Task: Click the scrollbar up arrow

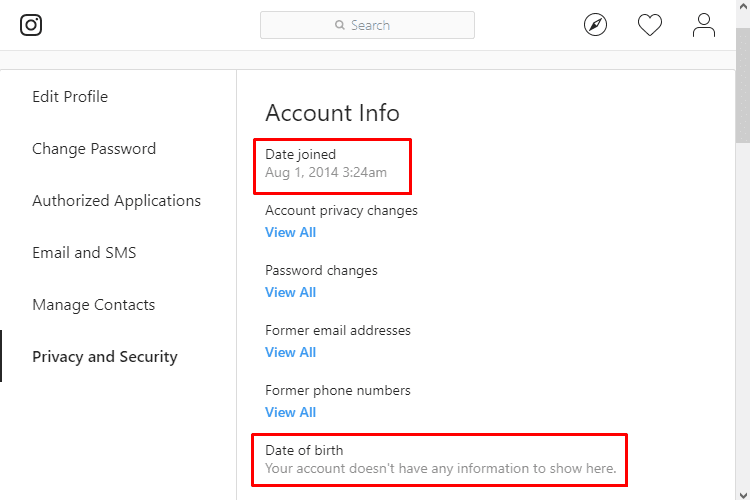Action: pos(743,7)
